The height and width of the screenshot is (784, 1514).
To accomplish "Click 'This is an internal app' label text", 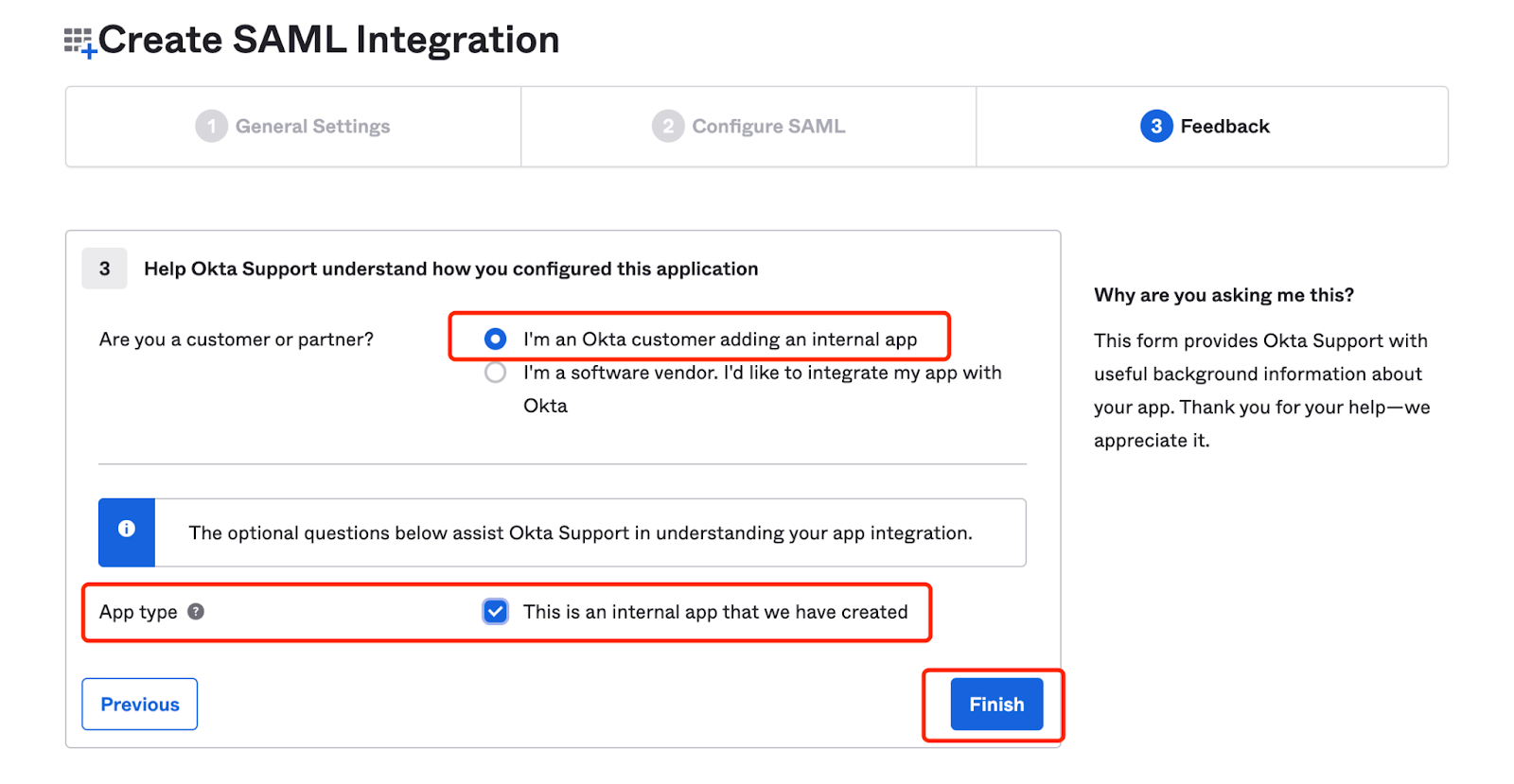I will (715, 612).
